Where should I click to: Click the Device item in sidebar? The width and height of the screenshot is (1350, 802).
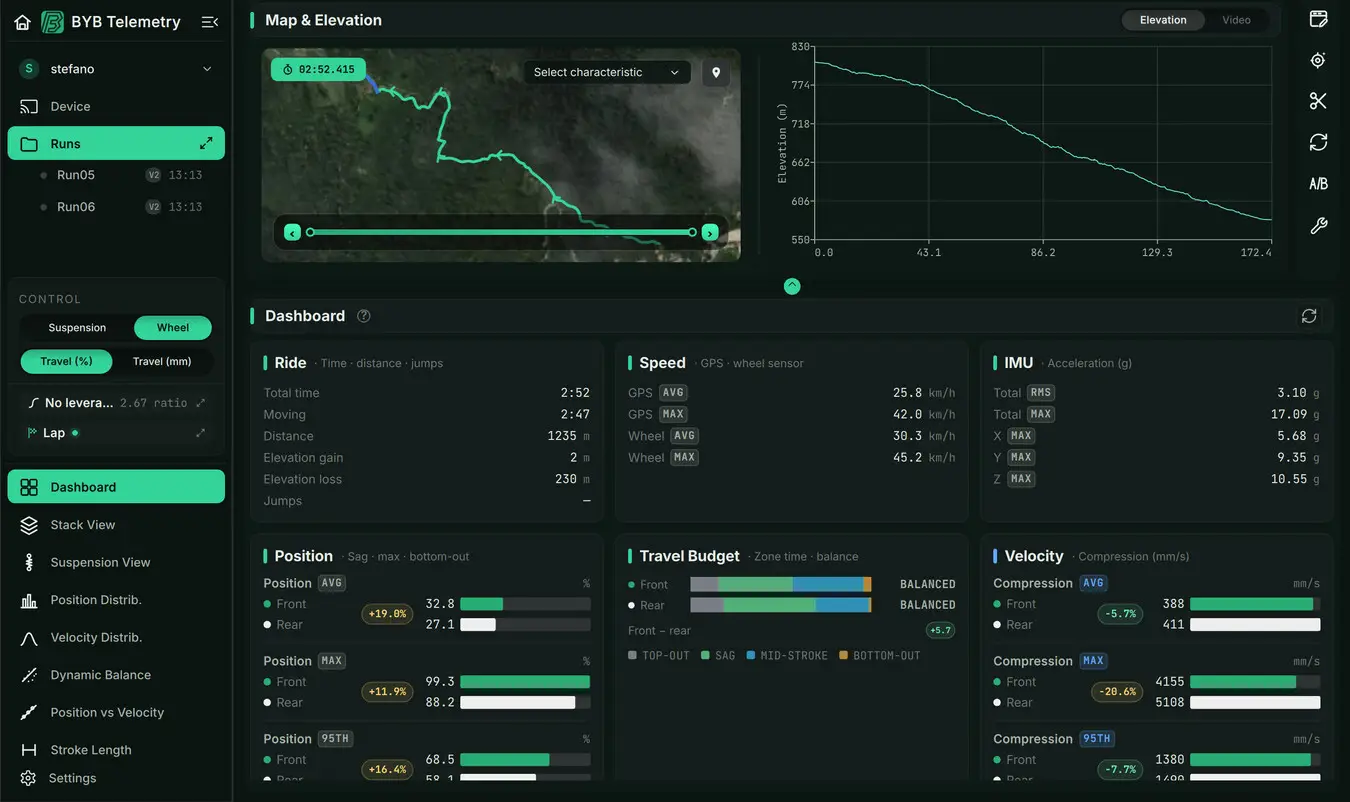116,106
